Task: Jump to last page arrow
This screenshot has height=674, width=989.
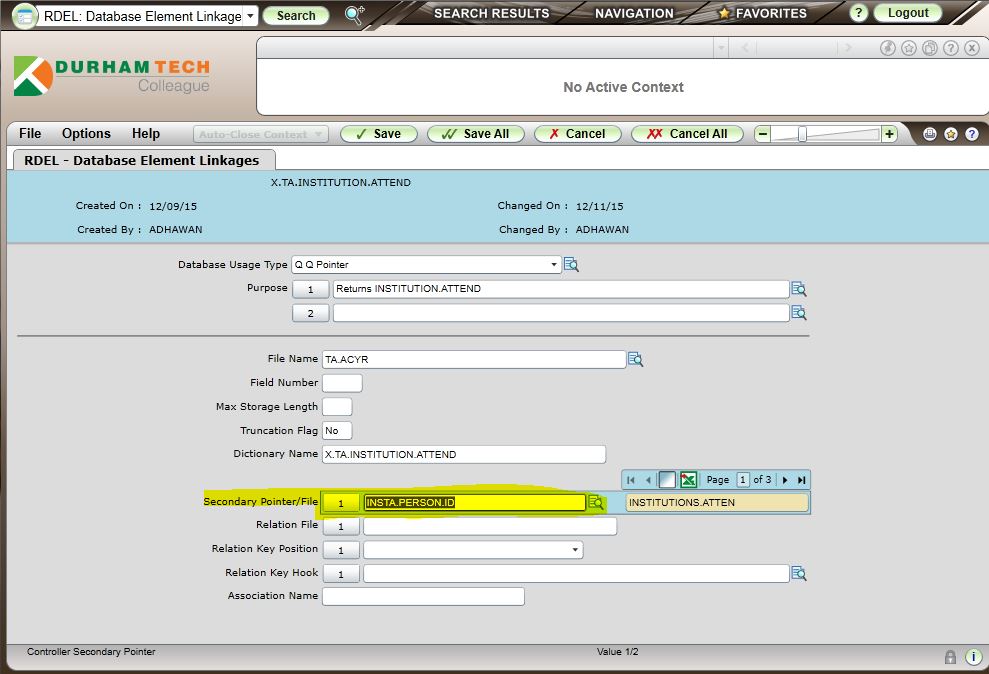Action: (801, 480)
